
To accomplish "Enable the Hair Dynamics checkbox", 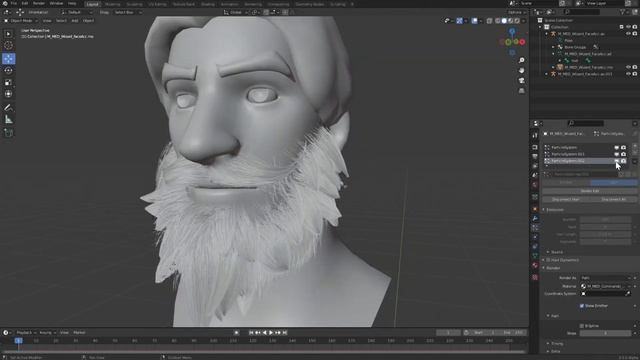I will click(548, 260).
